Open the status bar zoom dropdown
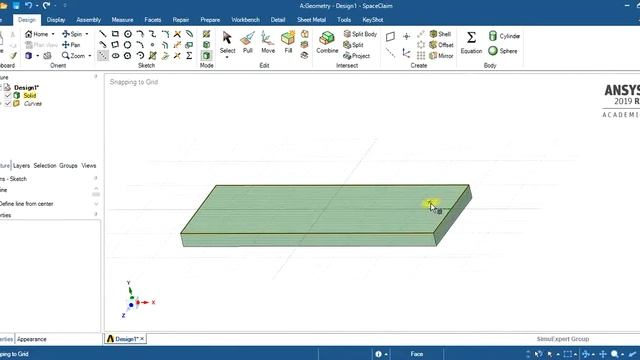The width and height of the screenshot is (640, 360). [622, 354]
